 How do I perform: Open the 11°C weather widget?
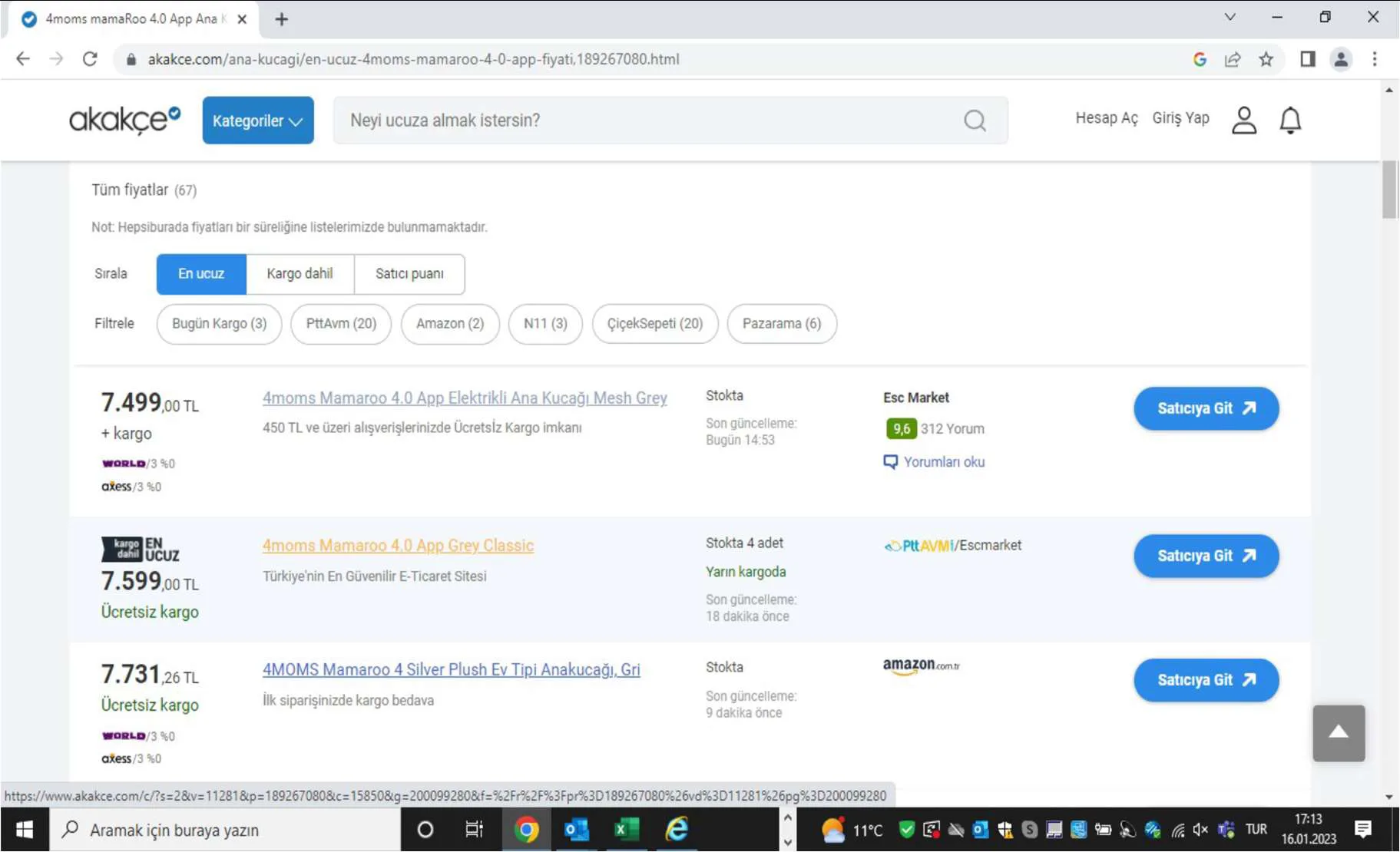(x=852, y=830)
